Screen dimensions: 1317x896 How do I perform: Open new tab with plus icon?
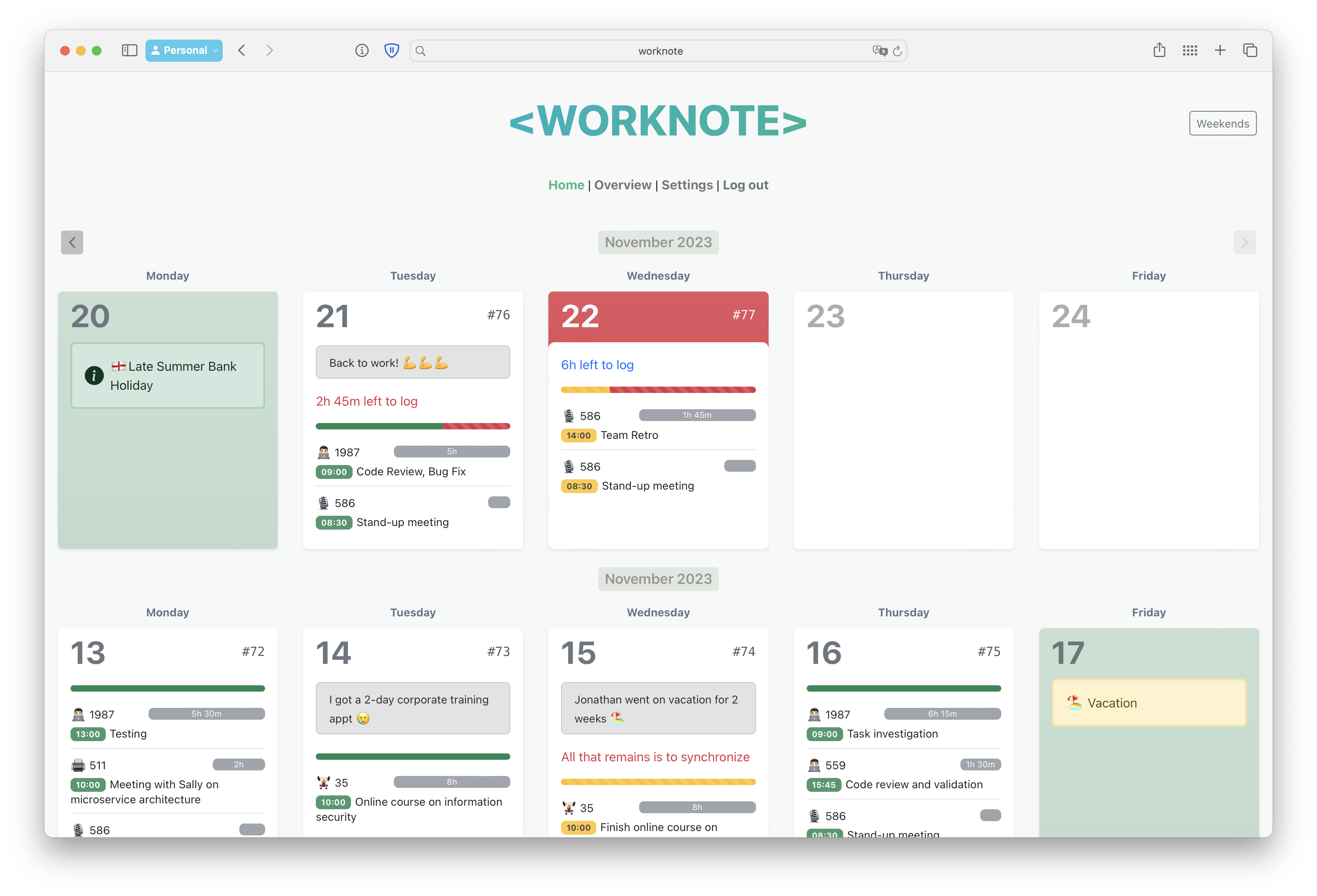coord(1220,50)
